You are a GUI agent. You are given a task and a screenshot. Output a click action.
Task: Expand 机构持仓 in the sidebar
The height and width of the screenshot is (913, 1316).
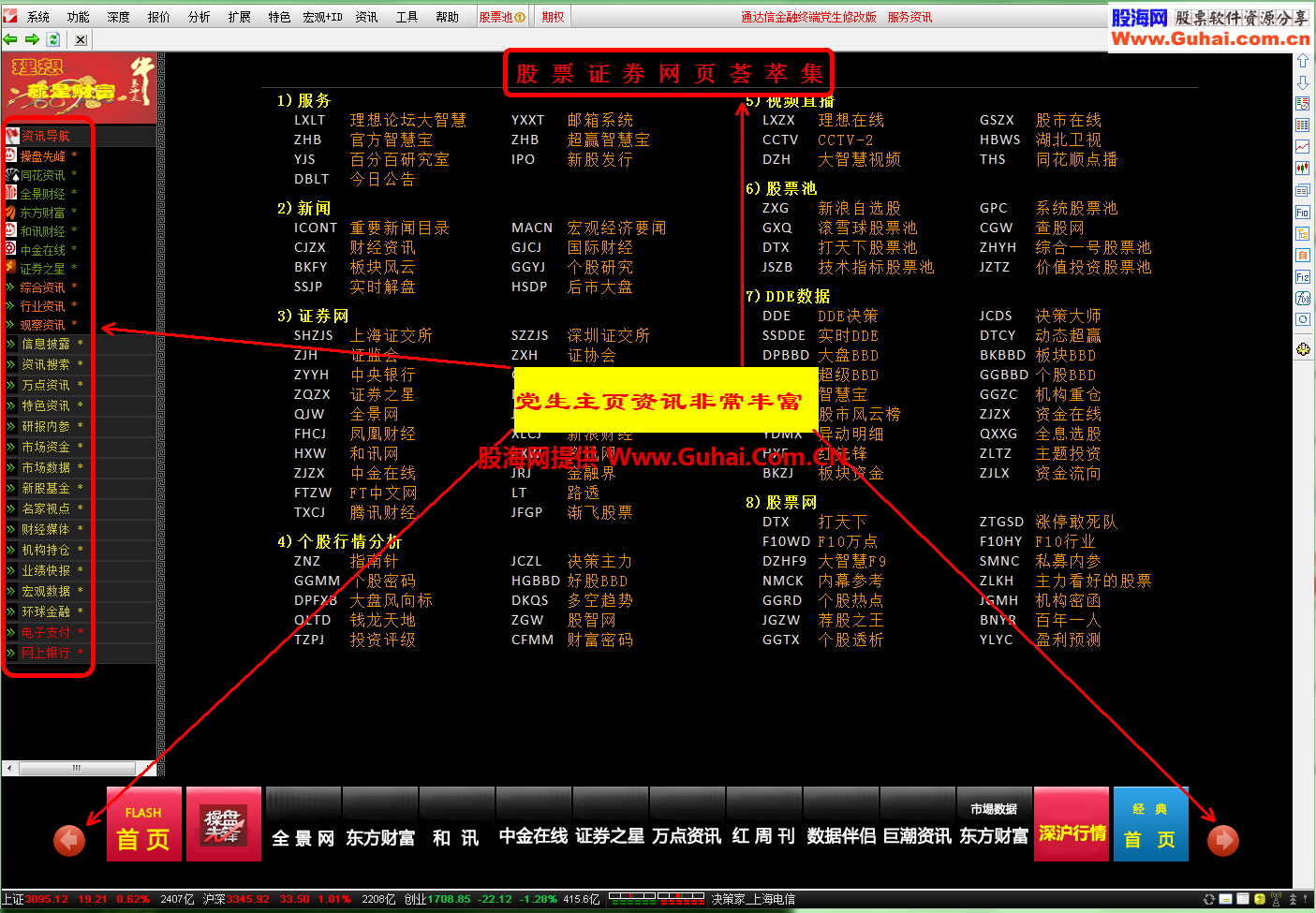(x=46, y=550)
